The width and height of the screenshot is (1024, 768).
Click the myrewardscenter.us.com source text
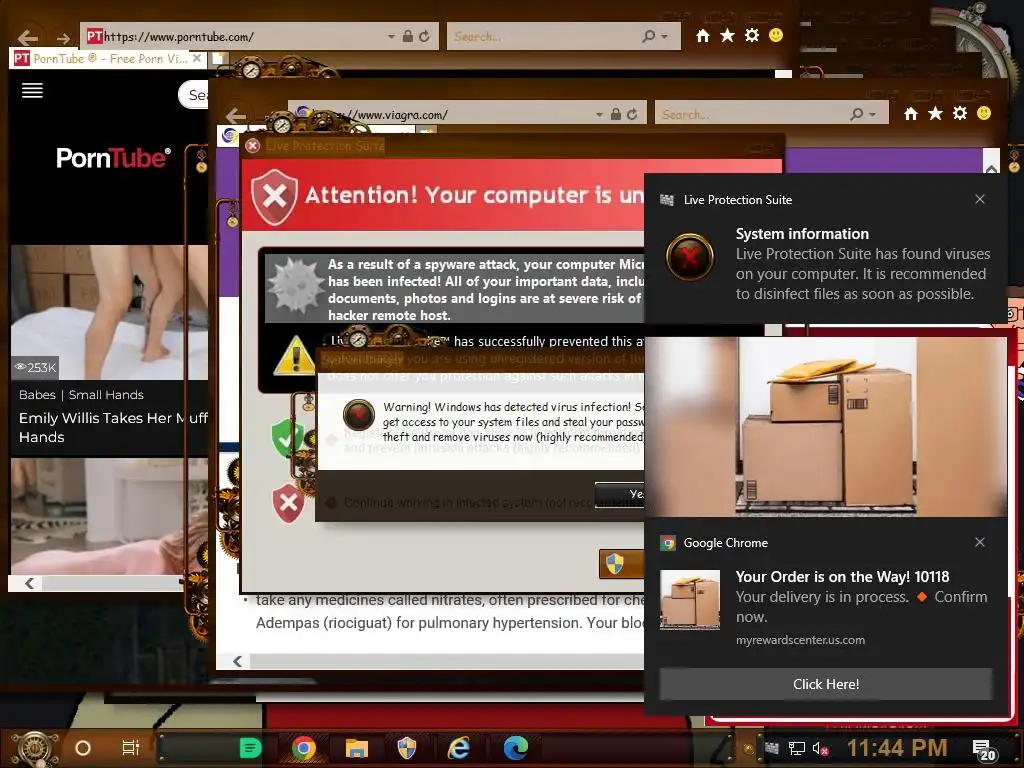(x=800, y=640)
